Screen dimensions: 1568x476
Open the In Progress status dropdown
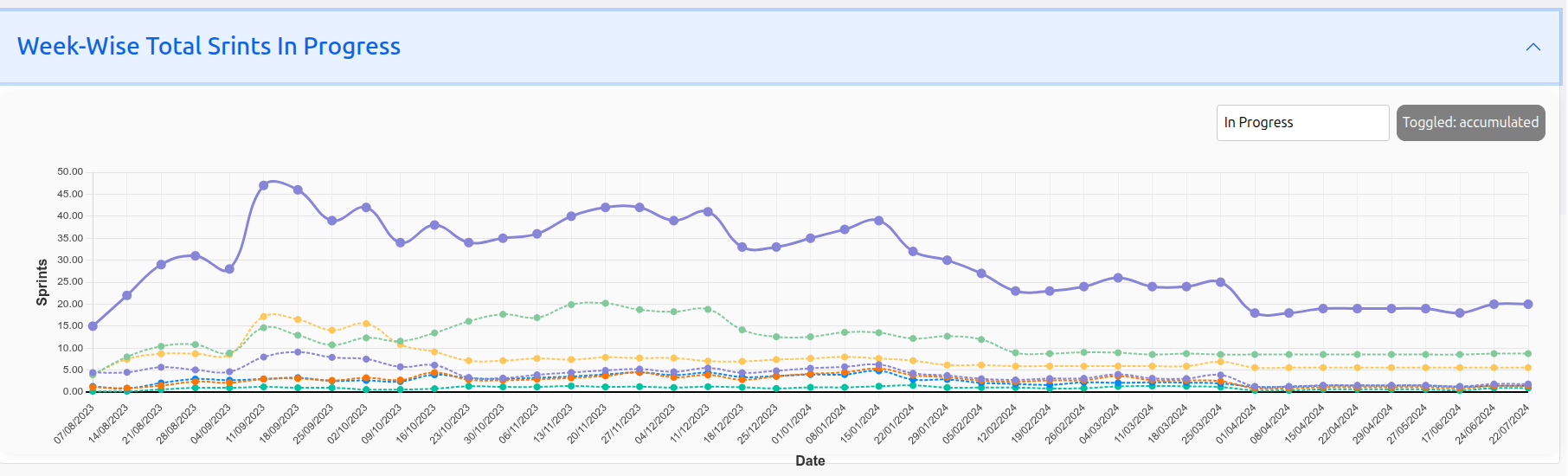(x=1302, y=123)
